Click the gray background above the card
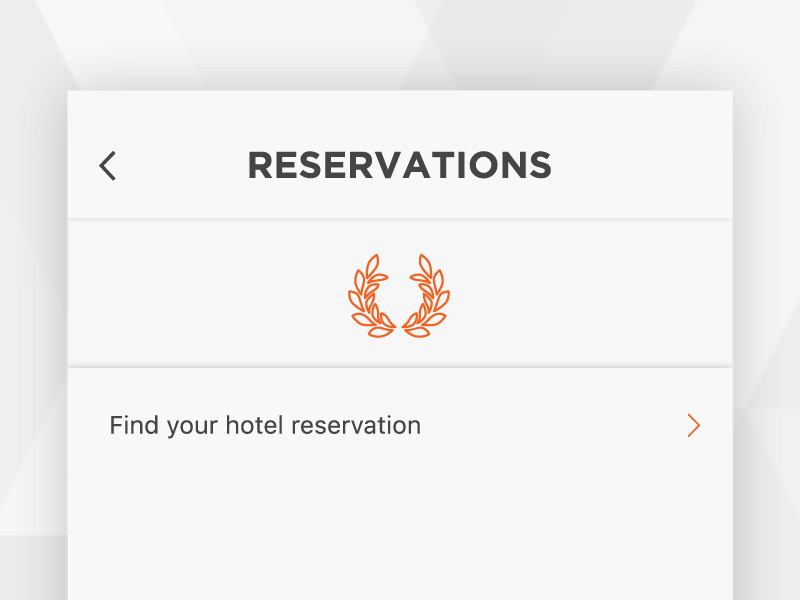The image size is (800, 600). pyautogui.click(x=400, y=45)
